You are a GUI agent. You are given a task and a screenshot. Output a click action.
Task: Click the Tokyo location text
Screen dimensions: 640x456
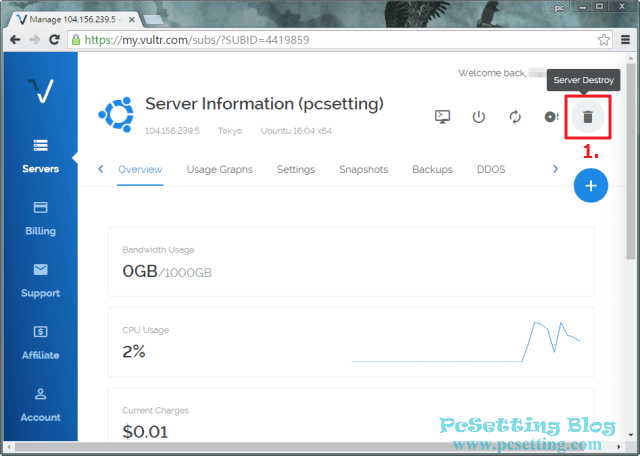pos(230,131)
